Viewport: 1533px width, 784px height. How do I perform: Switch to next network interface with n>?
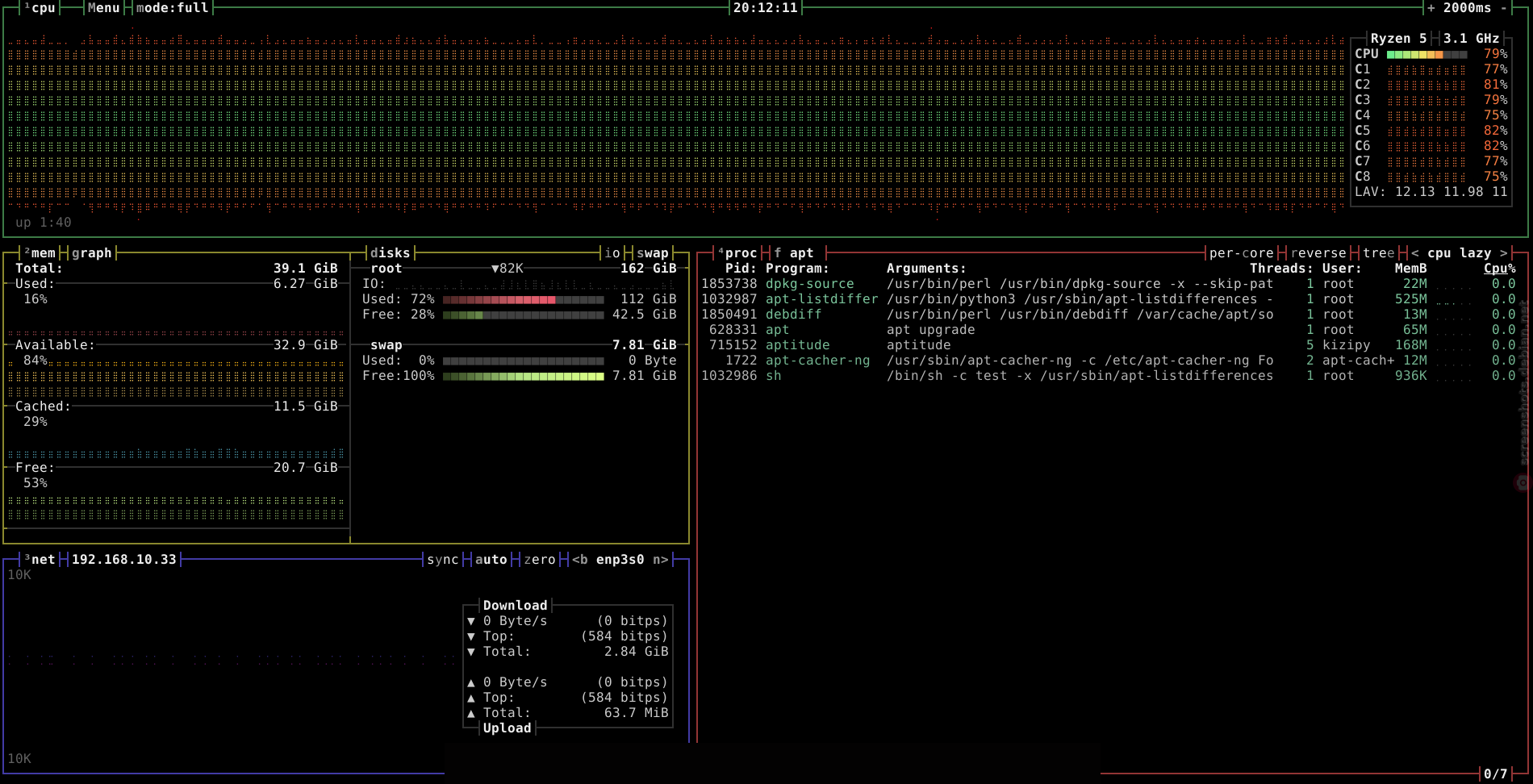coord(660,560)
